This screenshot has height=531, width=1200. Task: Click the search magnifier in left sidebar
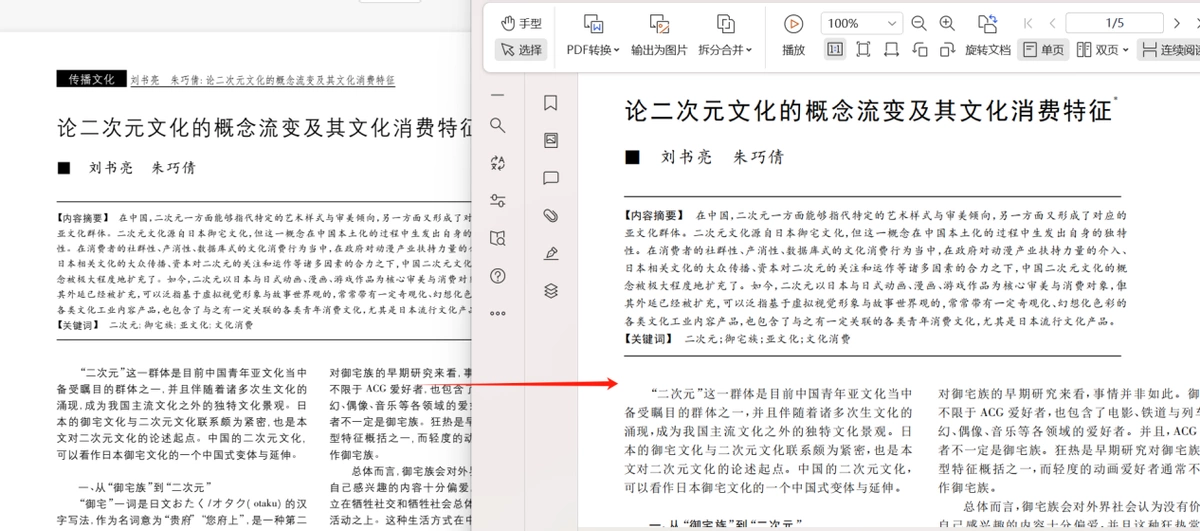[x=498, y=125]
